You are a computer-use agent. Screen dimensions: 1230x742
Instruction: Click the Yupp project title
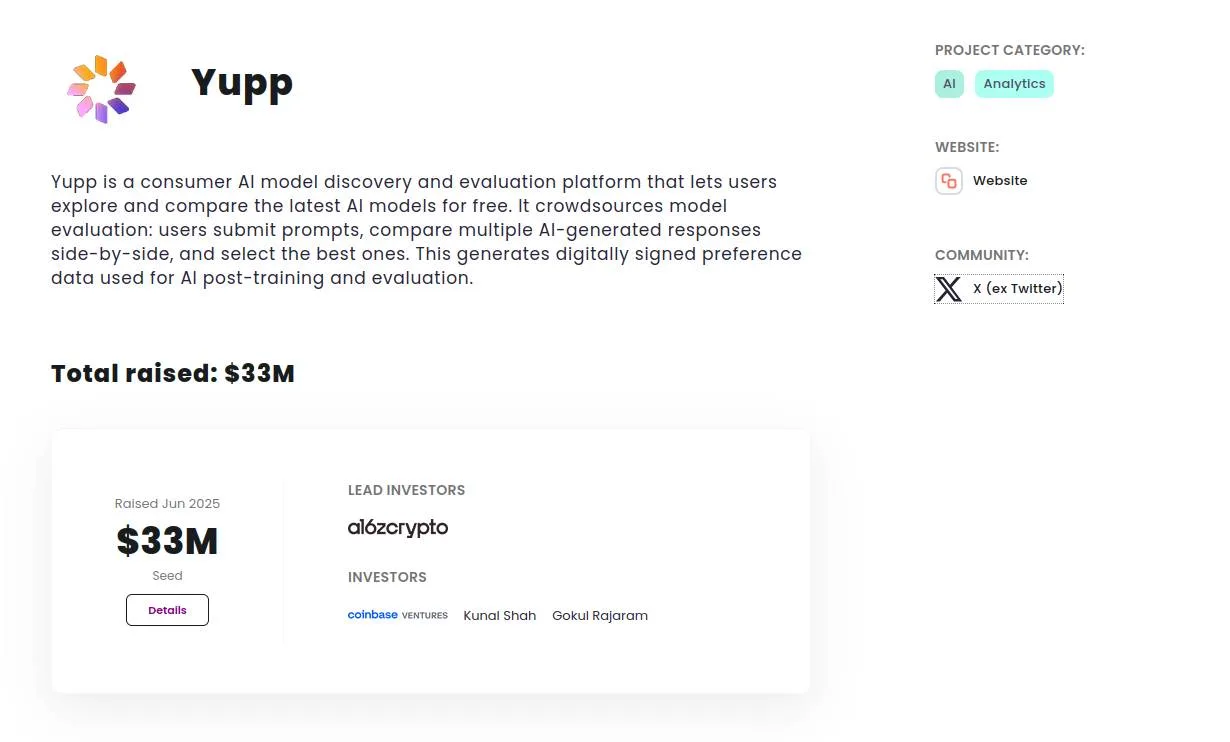tap(242, 83)
